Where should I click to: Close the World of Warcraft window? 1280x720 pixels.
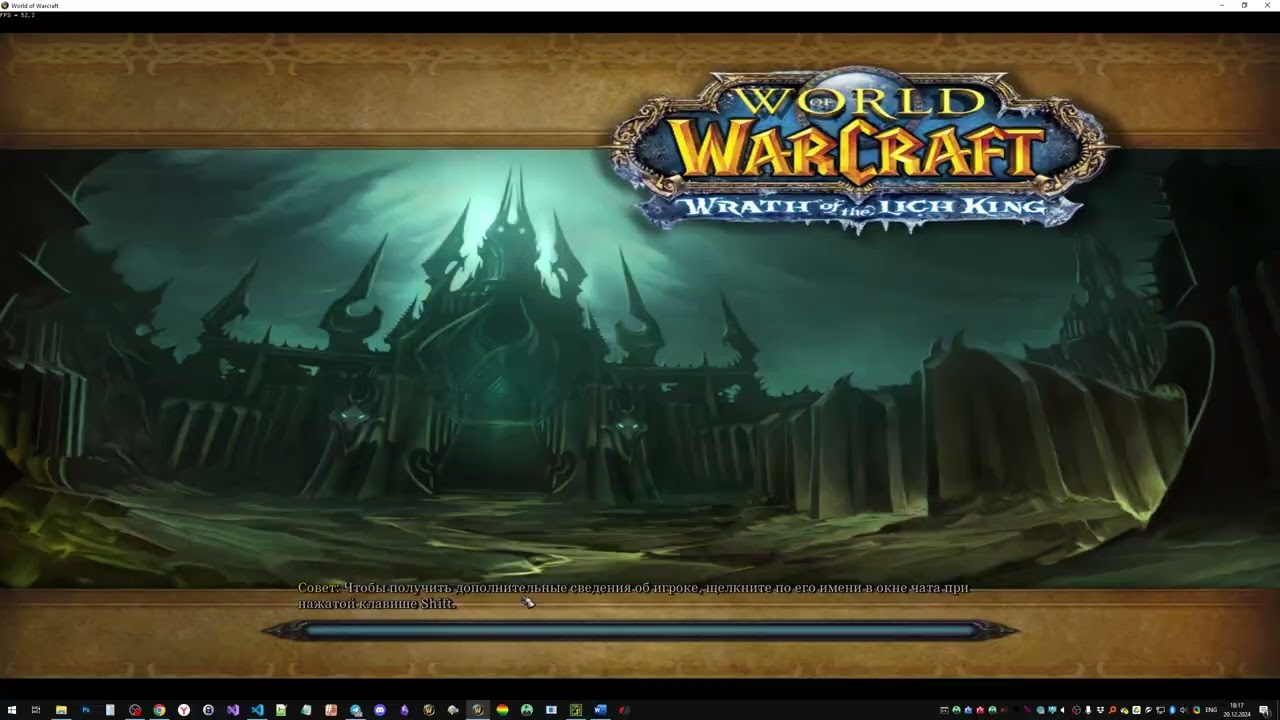[x=1267, y=5]
